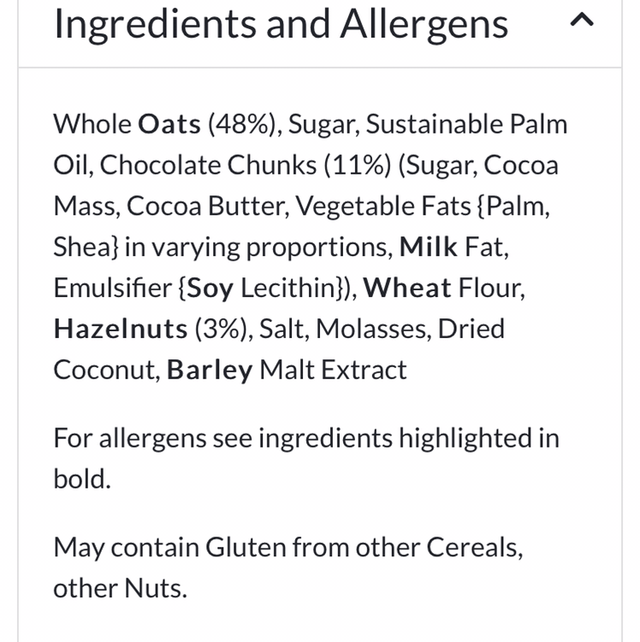
Task: Click the bold word Hazelnuts
Action: (x=120, y=329)
